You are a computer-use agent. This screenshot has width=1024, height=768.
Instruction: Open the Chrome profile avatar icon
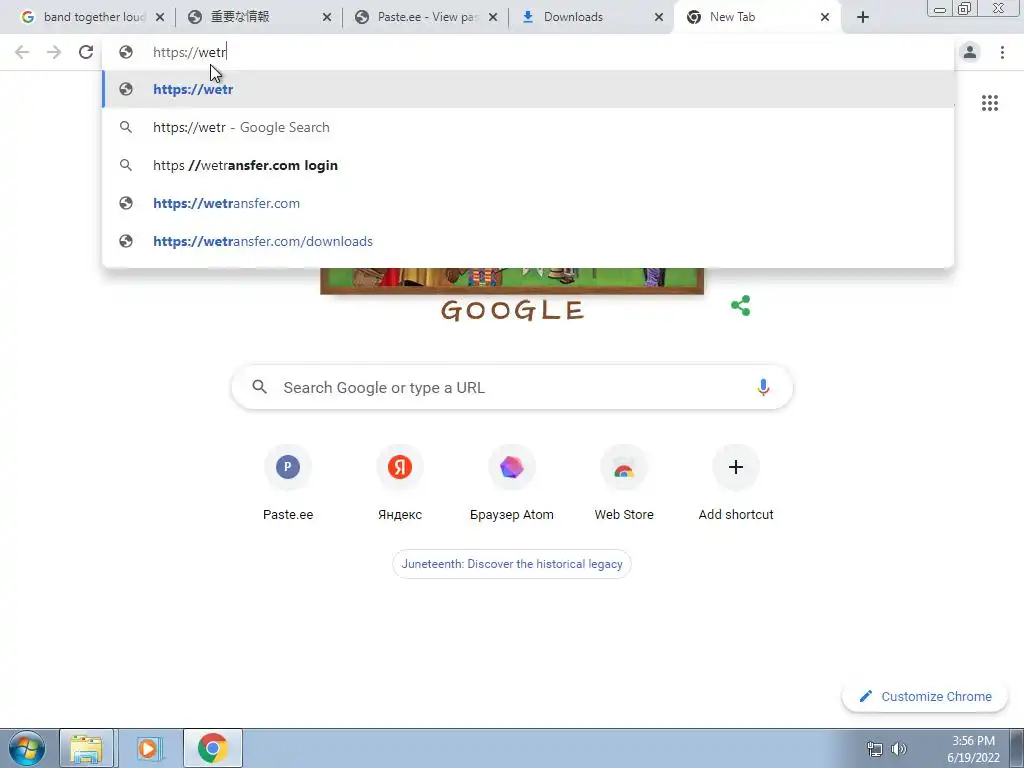[x=970, y=52]
